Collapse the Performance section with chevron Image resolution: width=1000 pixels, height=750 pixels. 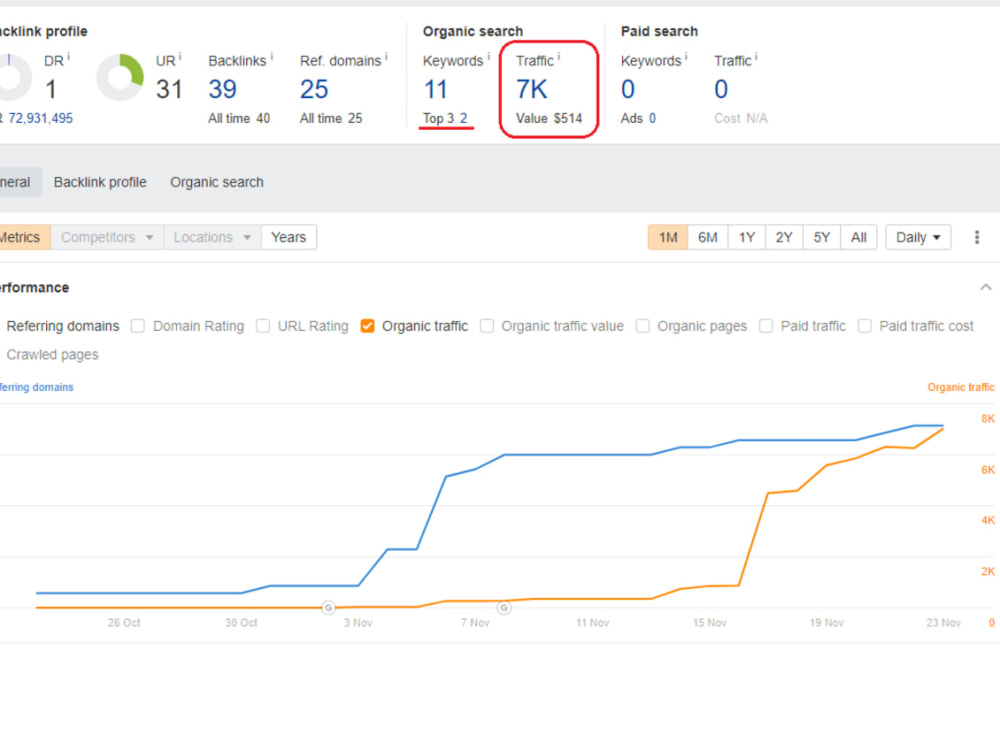985,288
